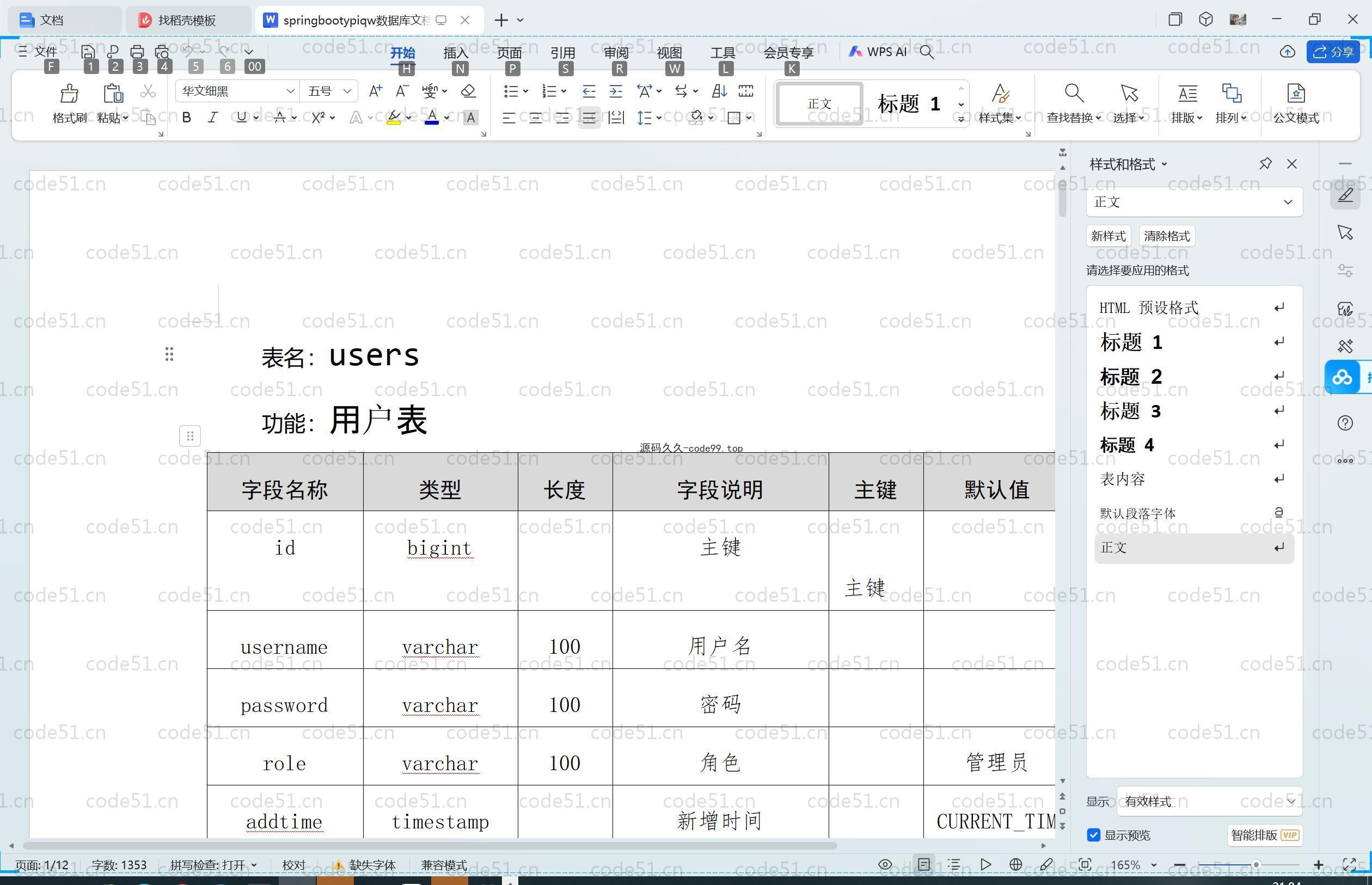Click the Format Painter (格式刷) icon
Image resolution: width=1372 pixels, height=885 pixels.
[x=70, y=93]
